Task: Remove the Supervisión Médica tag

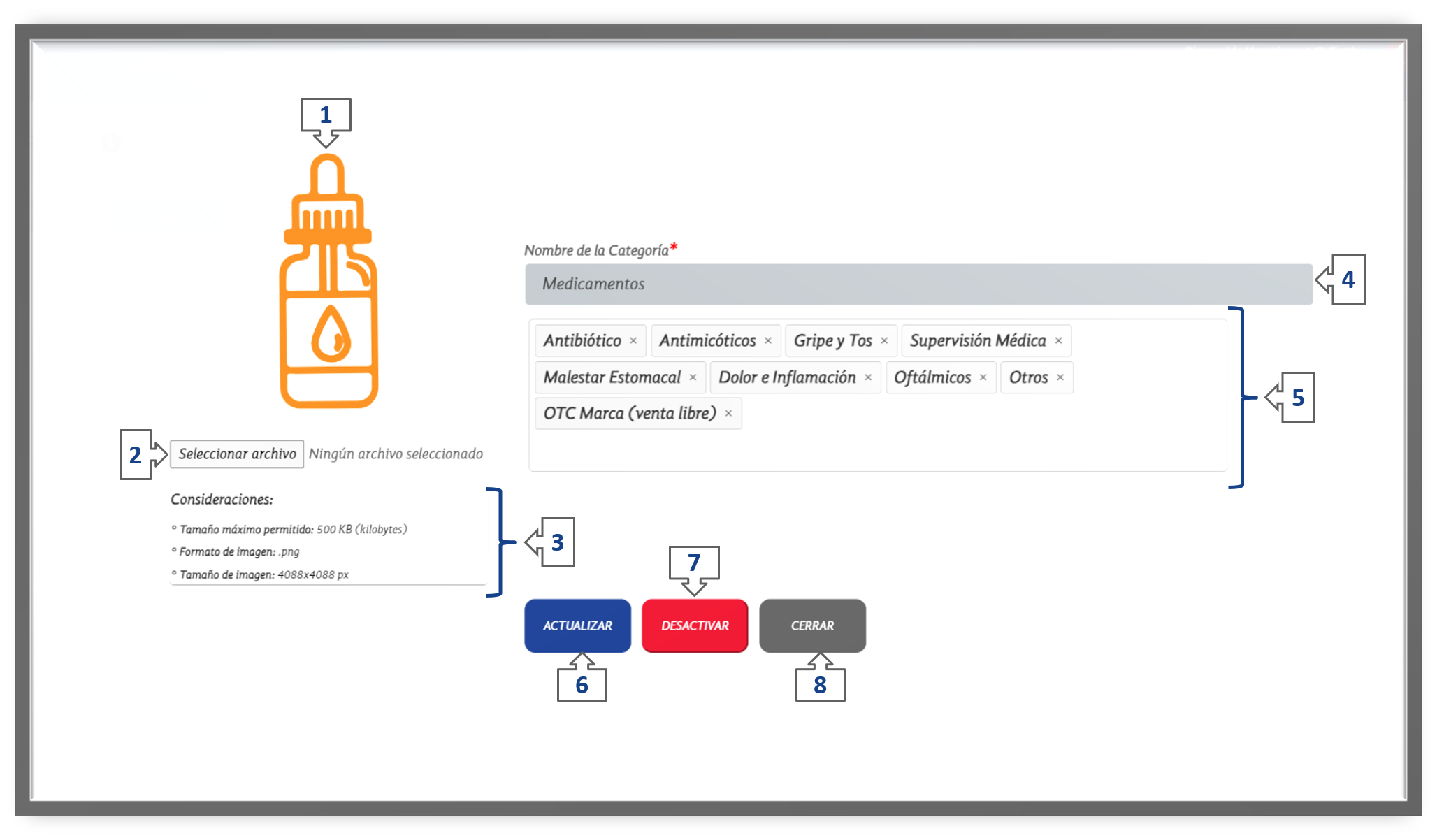Action: point(1059,341)
